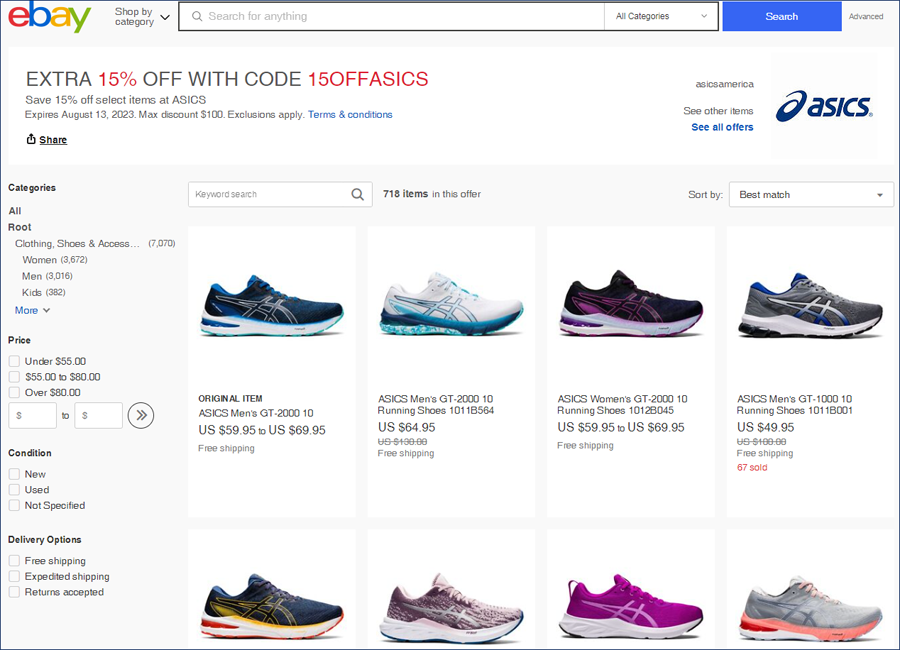This screenshot has height=650, width=900.
Task: Check the Over $80.00 price filter
Action: pyautogui.click(x=14, y=392)
